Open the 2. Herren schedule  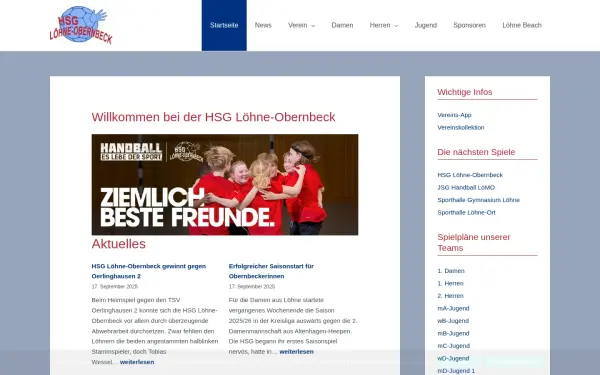tap(450, 296)
